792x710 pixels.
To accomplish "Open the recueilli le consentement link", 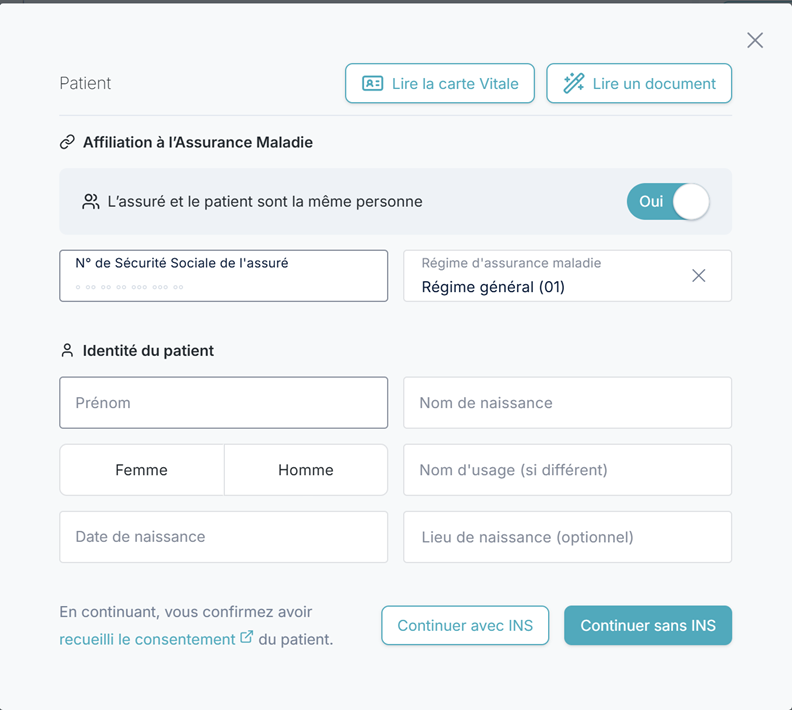I will 147,639.
